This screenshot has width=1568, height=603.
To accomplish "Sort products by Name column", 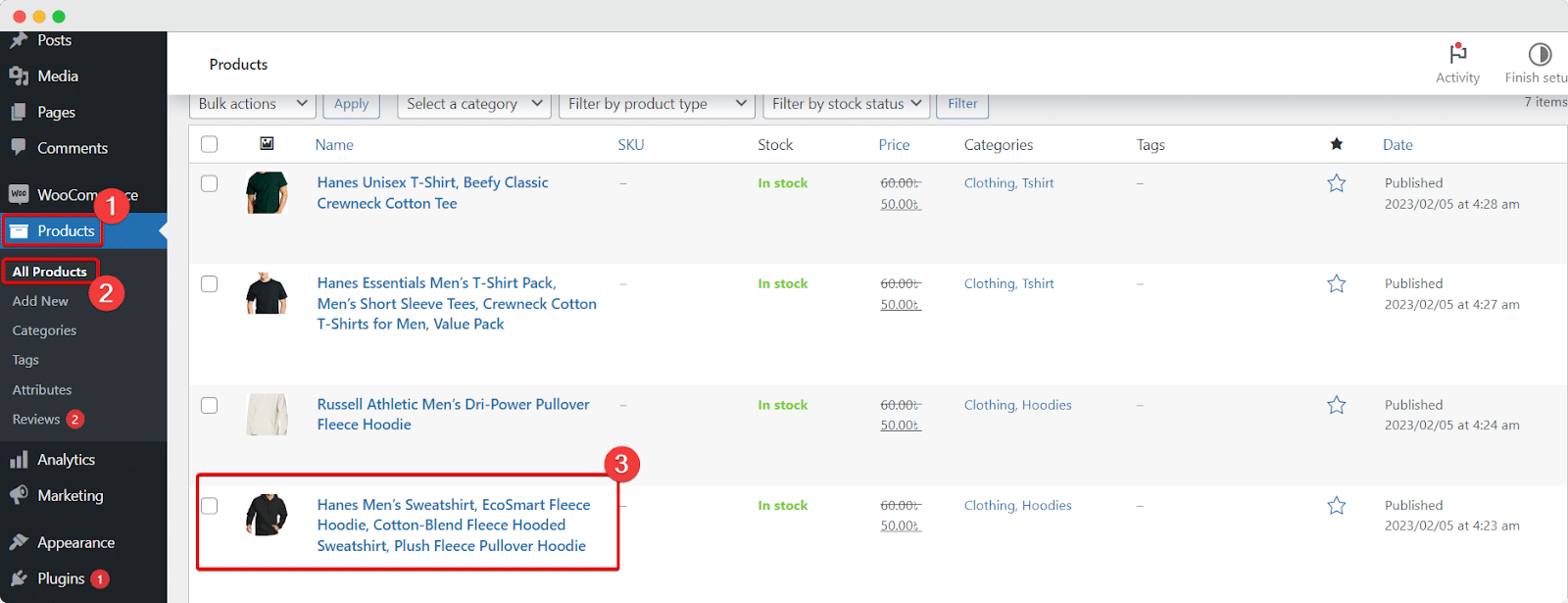I will (334, 144).
